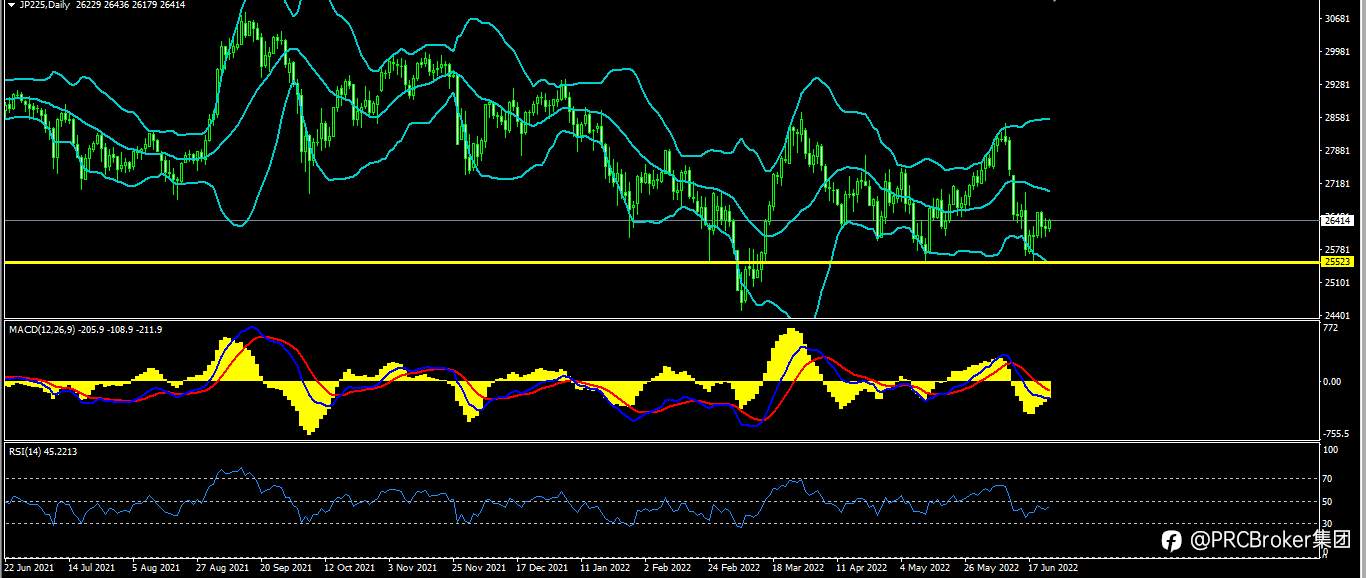Click the 3 Nov 2021 date label
The width and height of the screenshot is (1366, 578).
tap(412, 567)
